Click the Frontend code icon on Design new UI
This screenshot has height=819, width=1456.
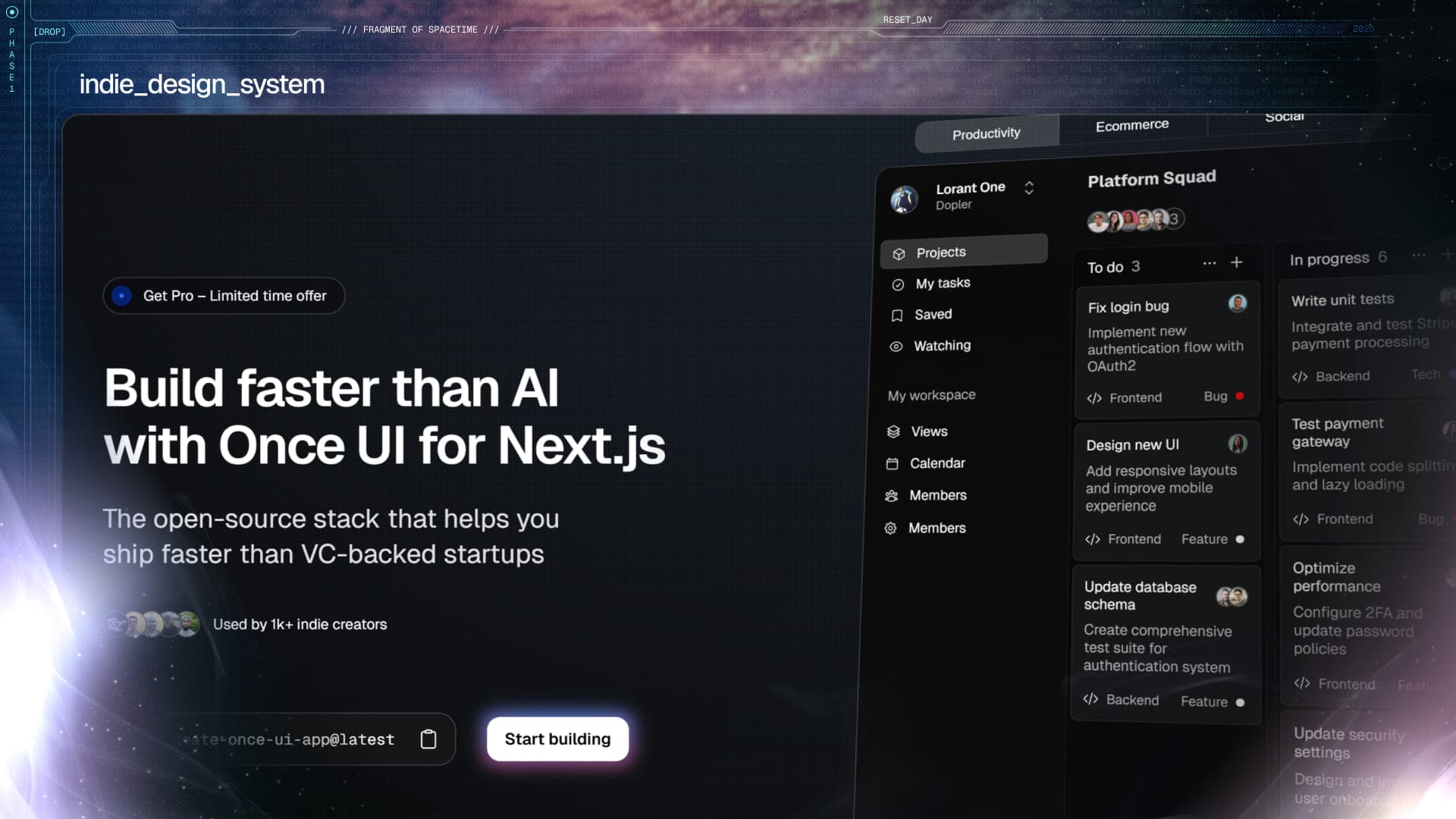click(1093, 539)
